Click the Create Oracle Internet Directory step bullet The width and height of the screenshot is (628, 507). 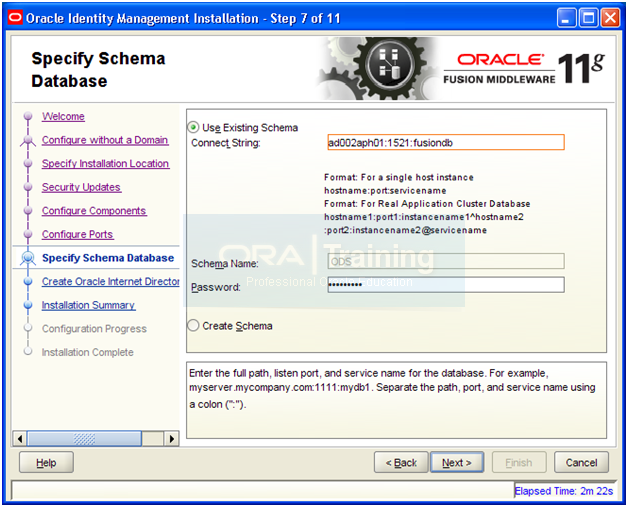click(28, 282)
